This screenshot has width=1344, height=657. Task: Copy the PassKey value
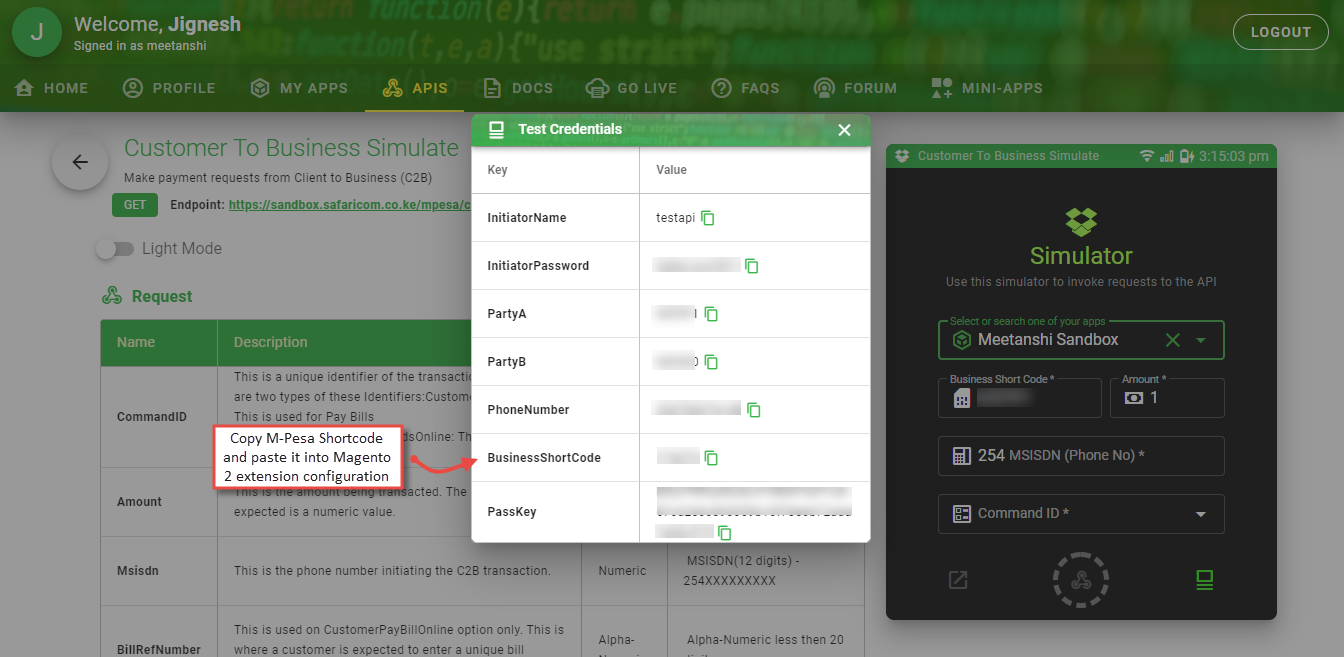724,533
